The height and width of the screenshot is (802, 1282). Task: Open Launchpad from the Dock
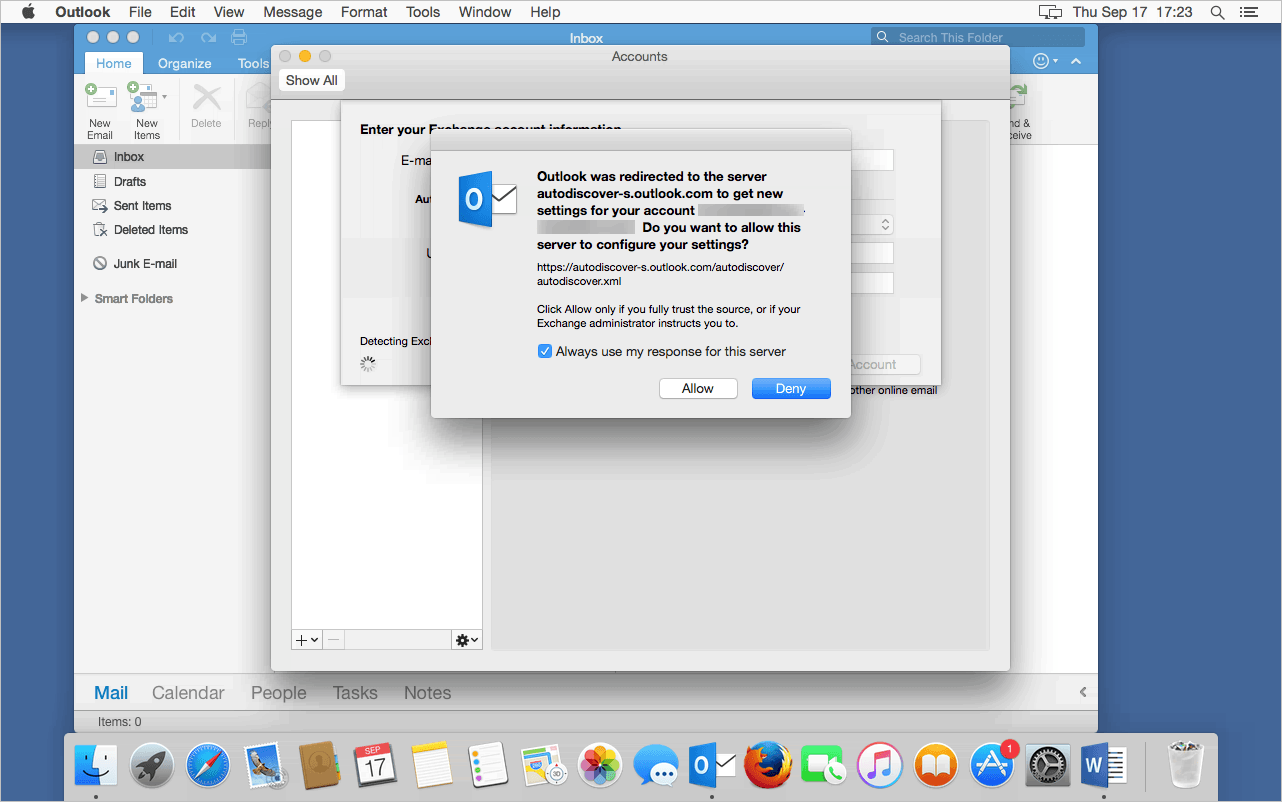pyautogui.click(x=152, y=766)
